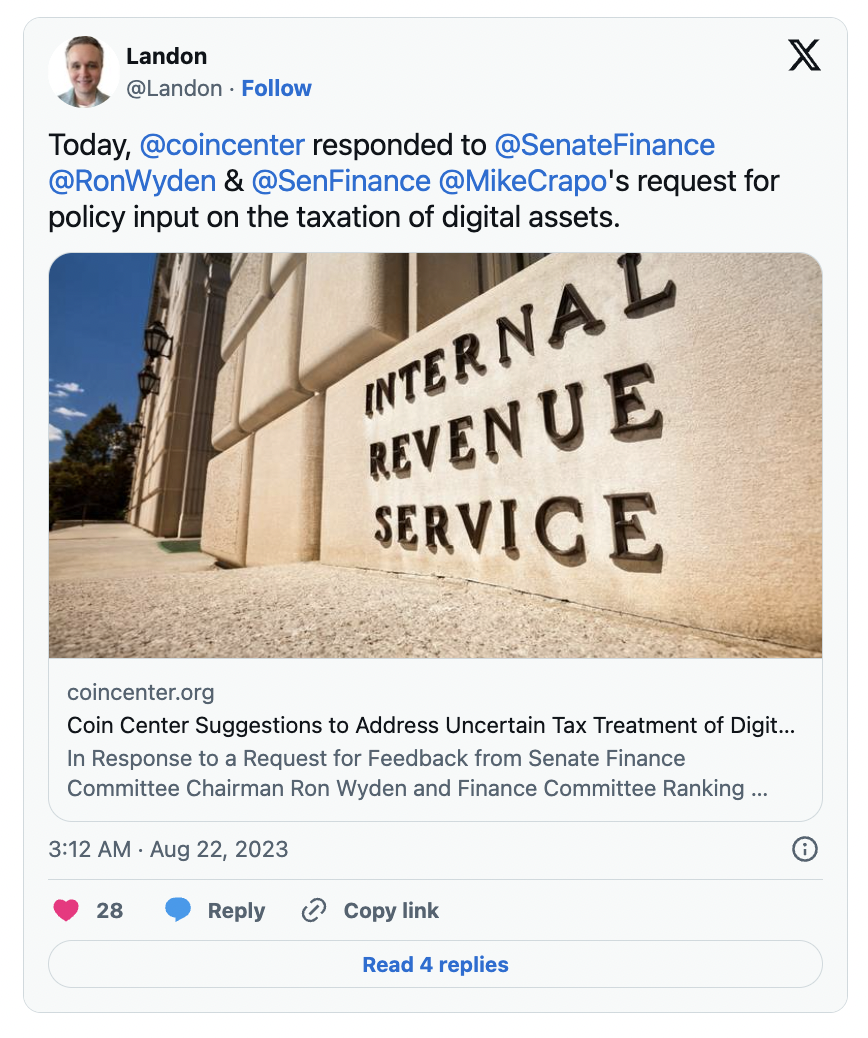Expand Read 4 replies
Viewport: 868px width, 1038px height.
[435, 964]
